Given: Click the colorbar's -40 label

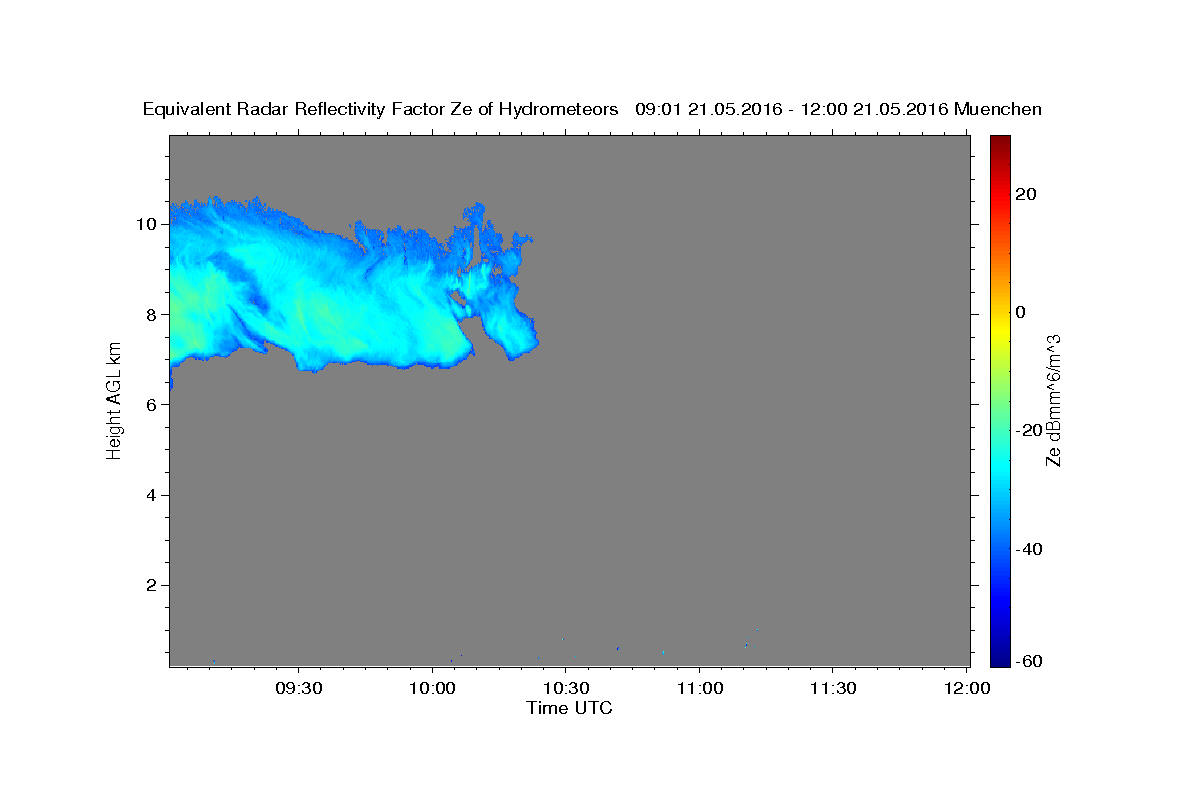Looking at the screenshot, I should tap(1028, 549).
